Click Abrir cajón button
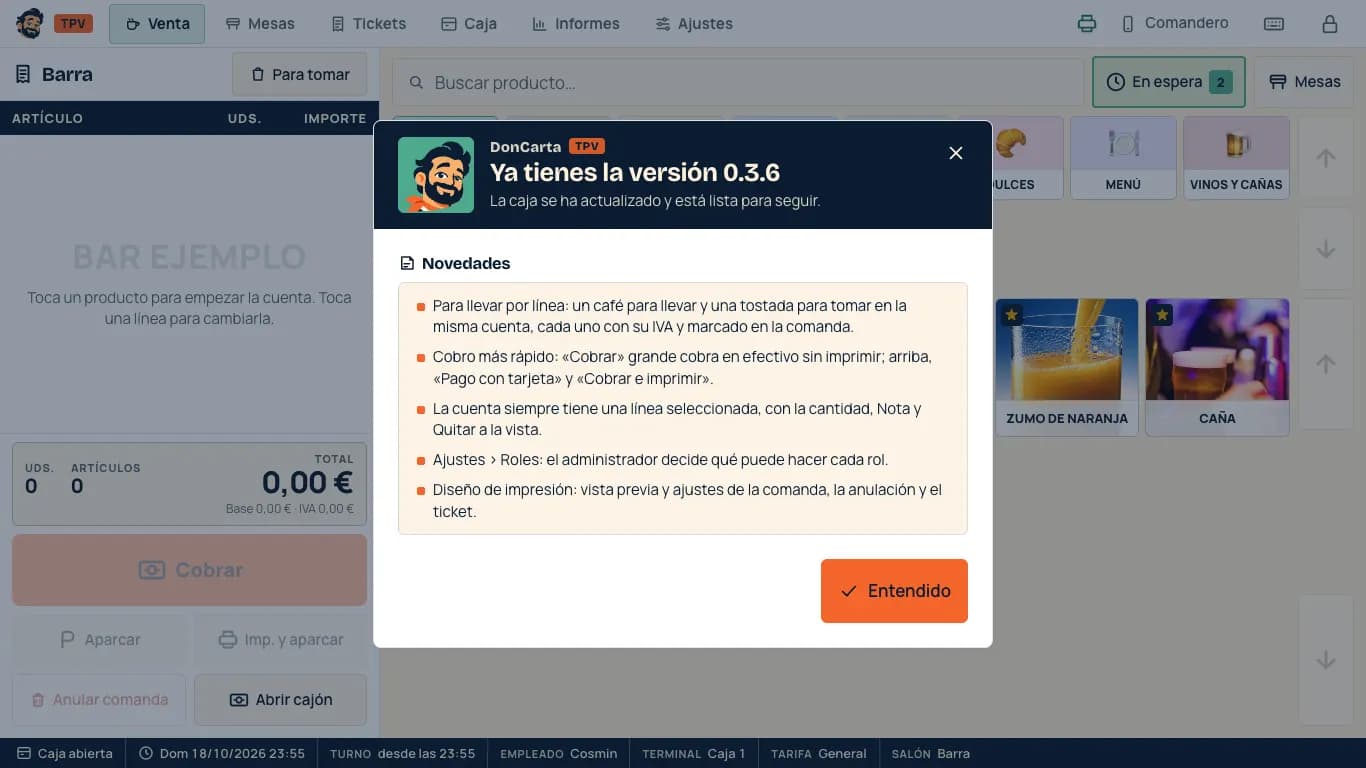The height and width of the screenshot is (768, 1366). [x=281, y=700]
